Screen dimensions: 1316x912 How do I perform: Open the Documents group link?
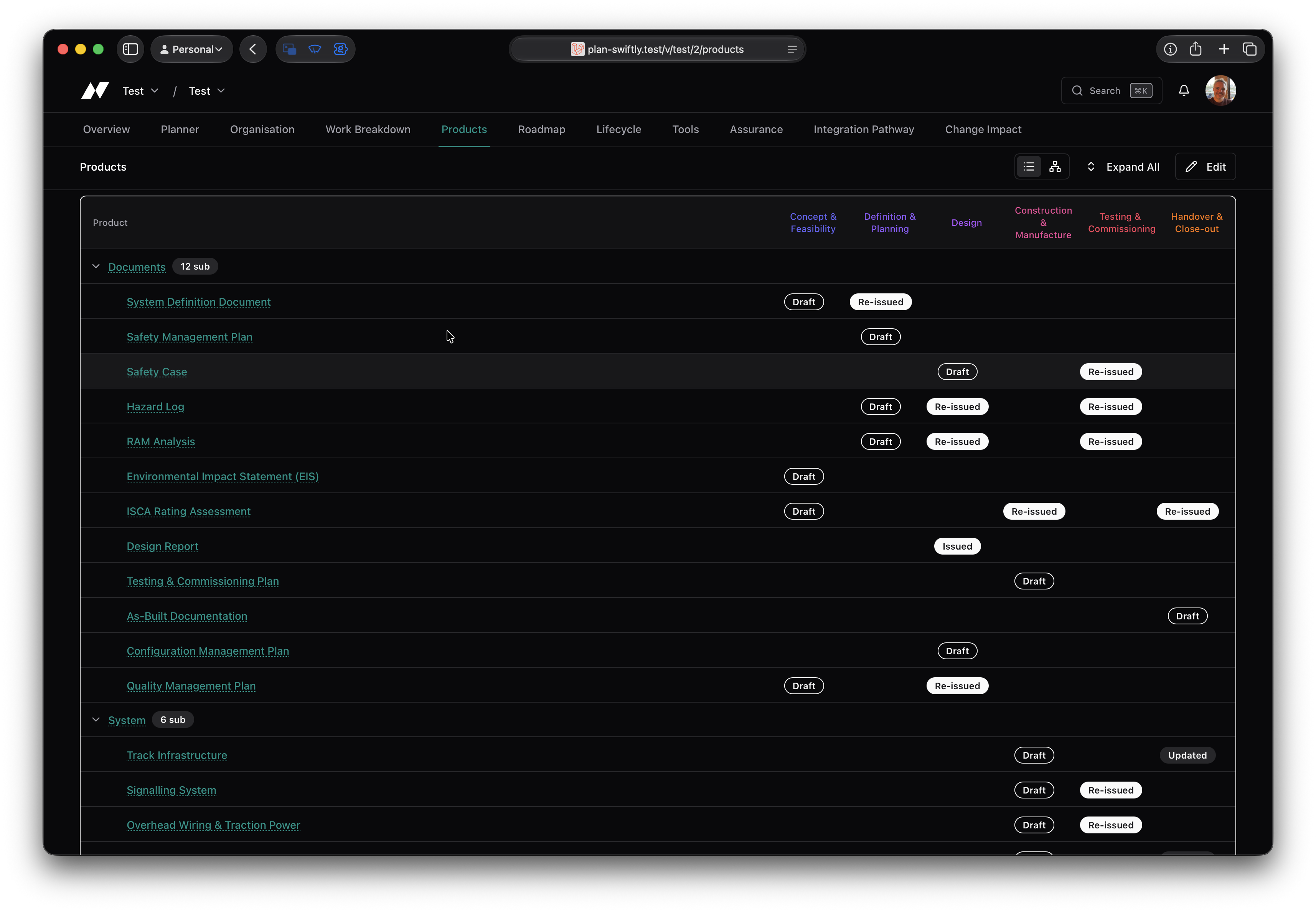click(x=137, y=267)
